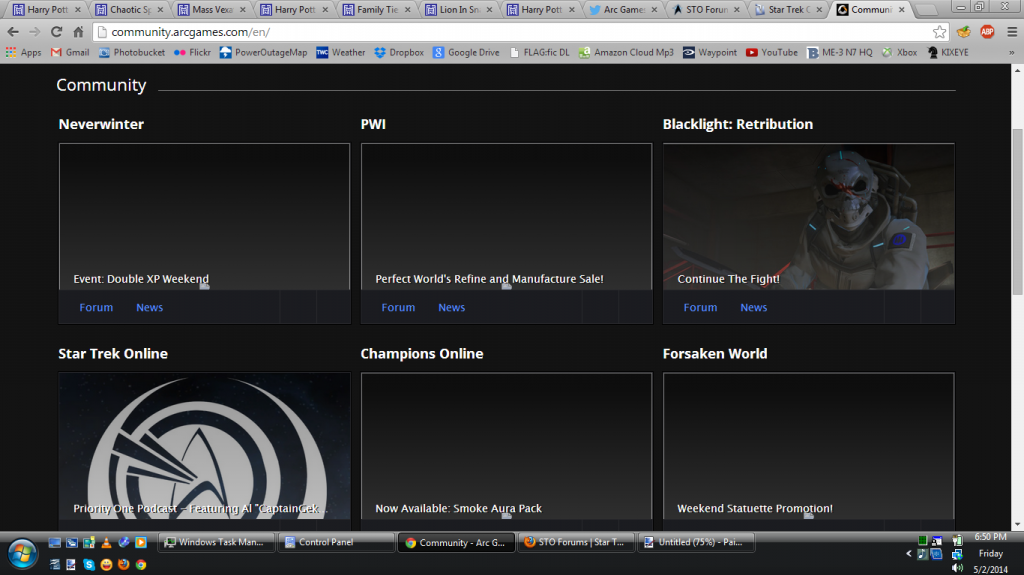Open the Blacklight Continue The Fight thumbnail
1024x575 pixels.
(x=808, y=216)
